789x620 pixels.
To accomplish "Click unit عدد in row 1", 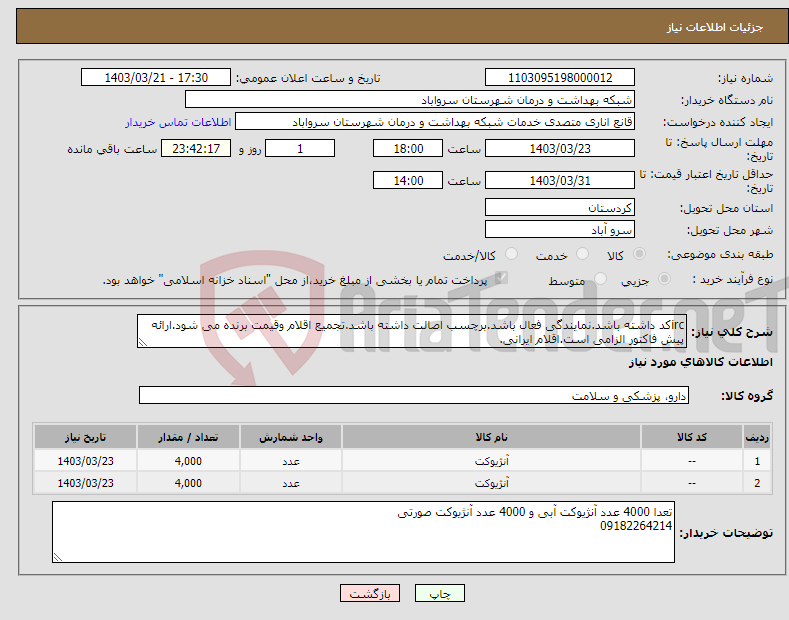I will [x=291, y=461].
